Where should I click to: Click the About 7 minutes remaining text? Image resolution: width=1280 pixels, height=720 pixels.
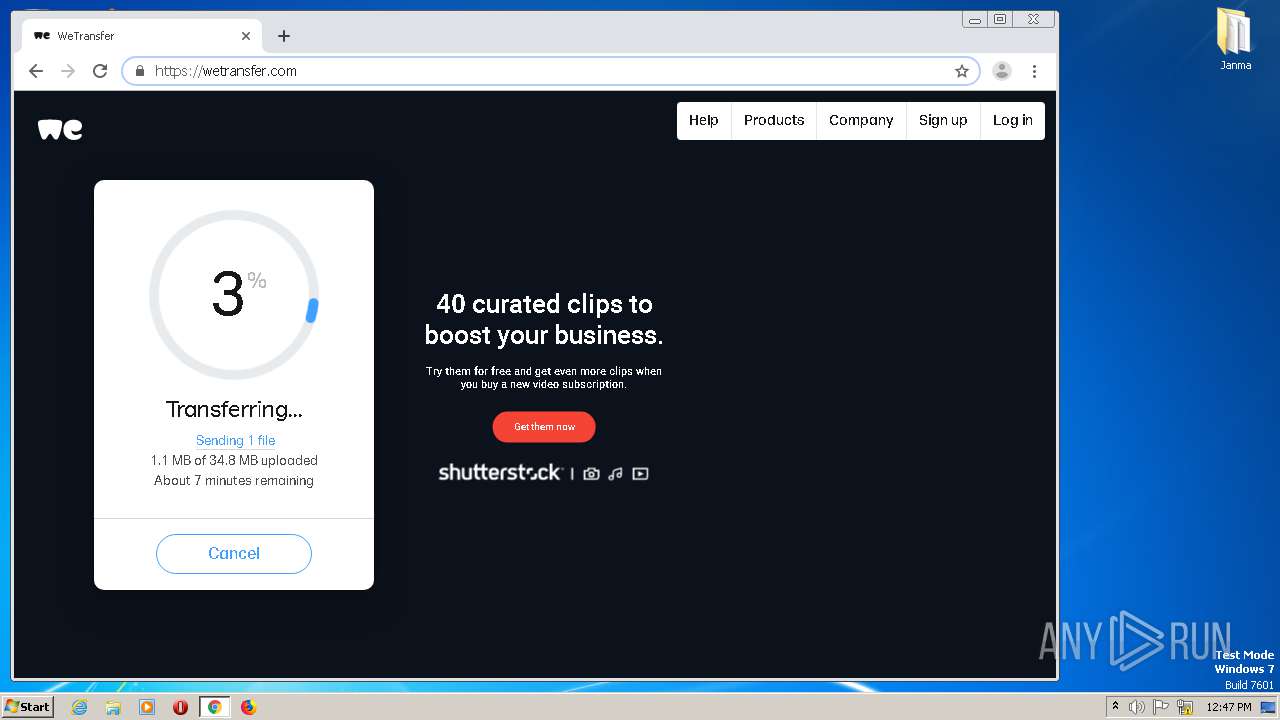[x=234, y=480]
